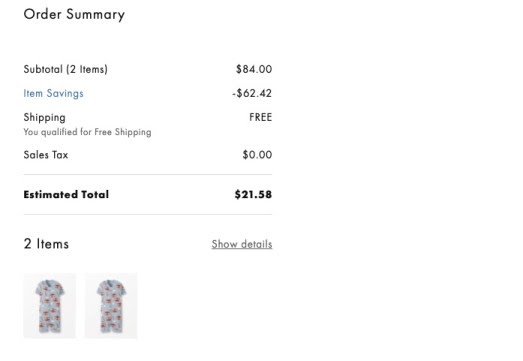Click the Sales Tax label
This screenshot has height=361, width=523.
pos(46,155)
